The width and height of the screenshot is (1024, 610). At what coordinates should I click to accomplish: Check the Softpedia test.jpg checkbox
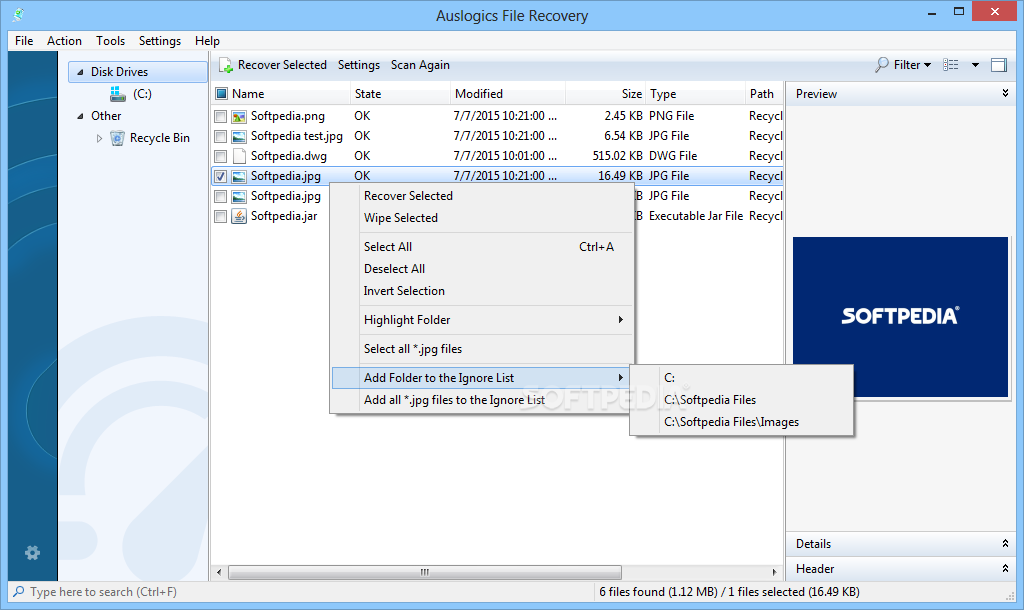tap(221, 136)
